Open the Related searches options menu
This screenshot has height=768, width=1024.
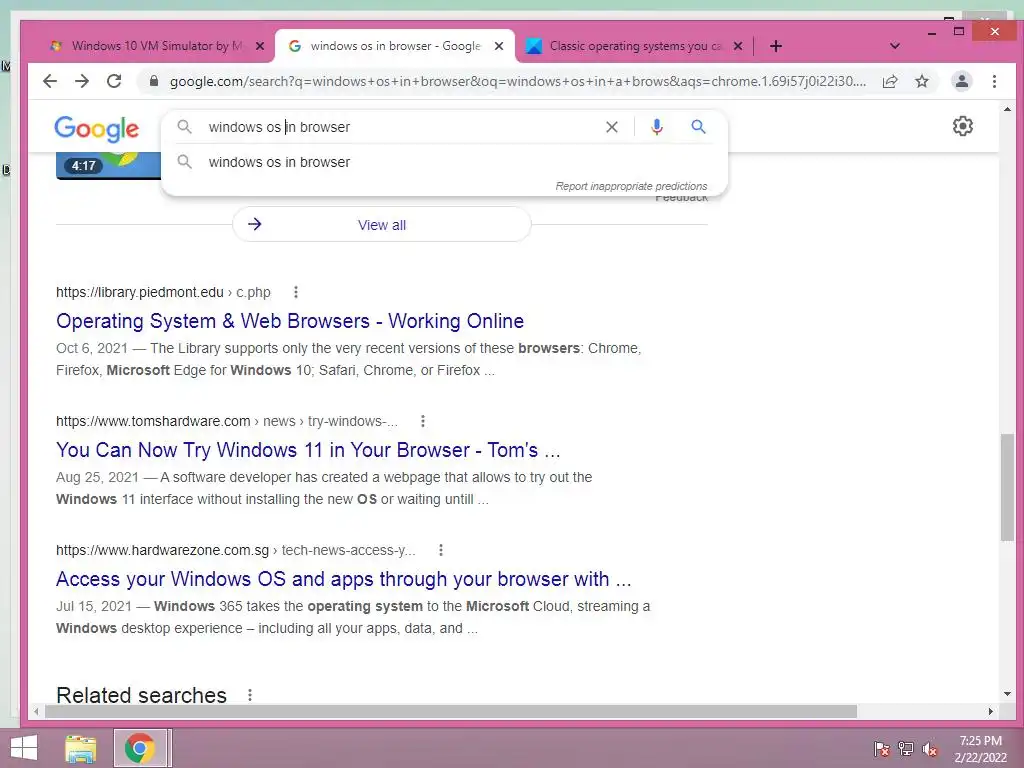tap(249, 695)
